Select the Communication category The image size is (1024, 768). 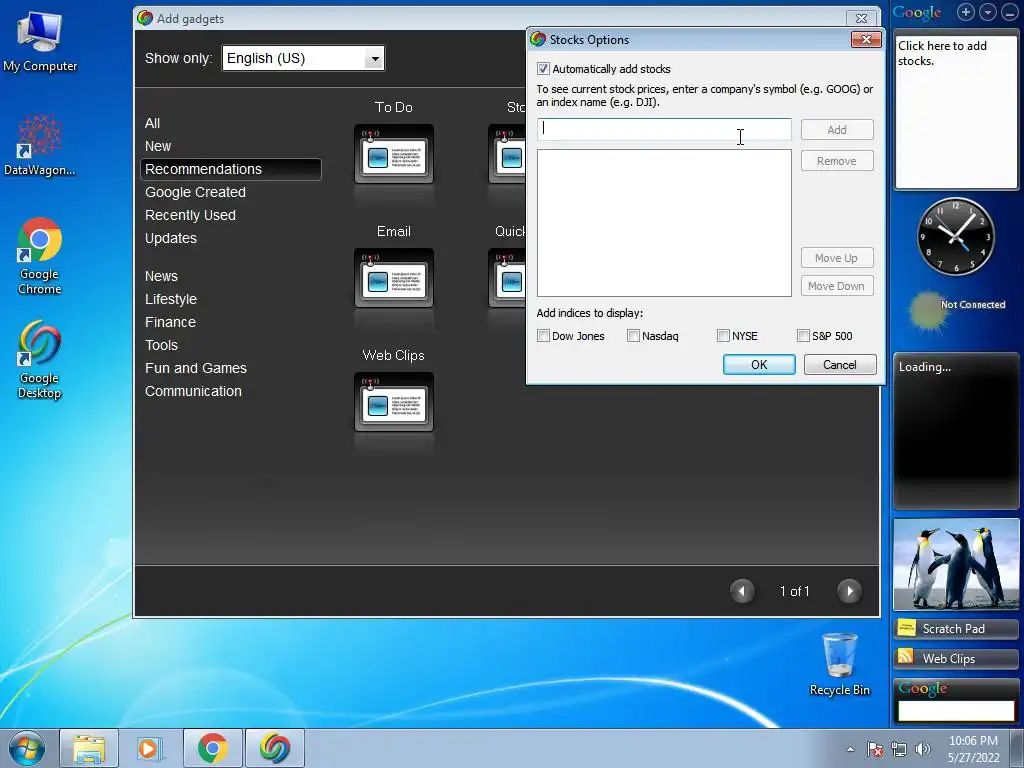coord(193,391)
